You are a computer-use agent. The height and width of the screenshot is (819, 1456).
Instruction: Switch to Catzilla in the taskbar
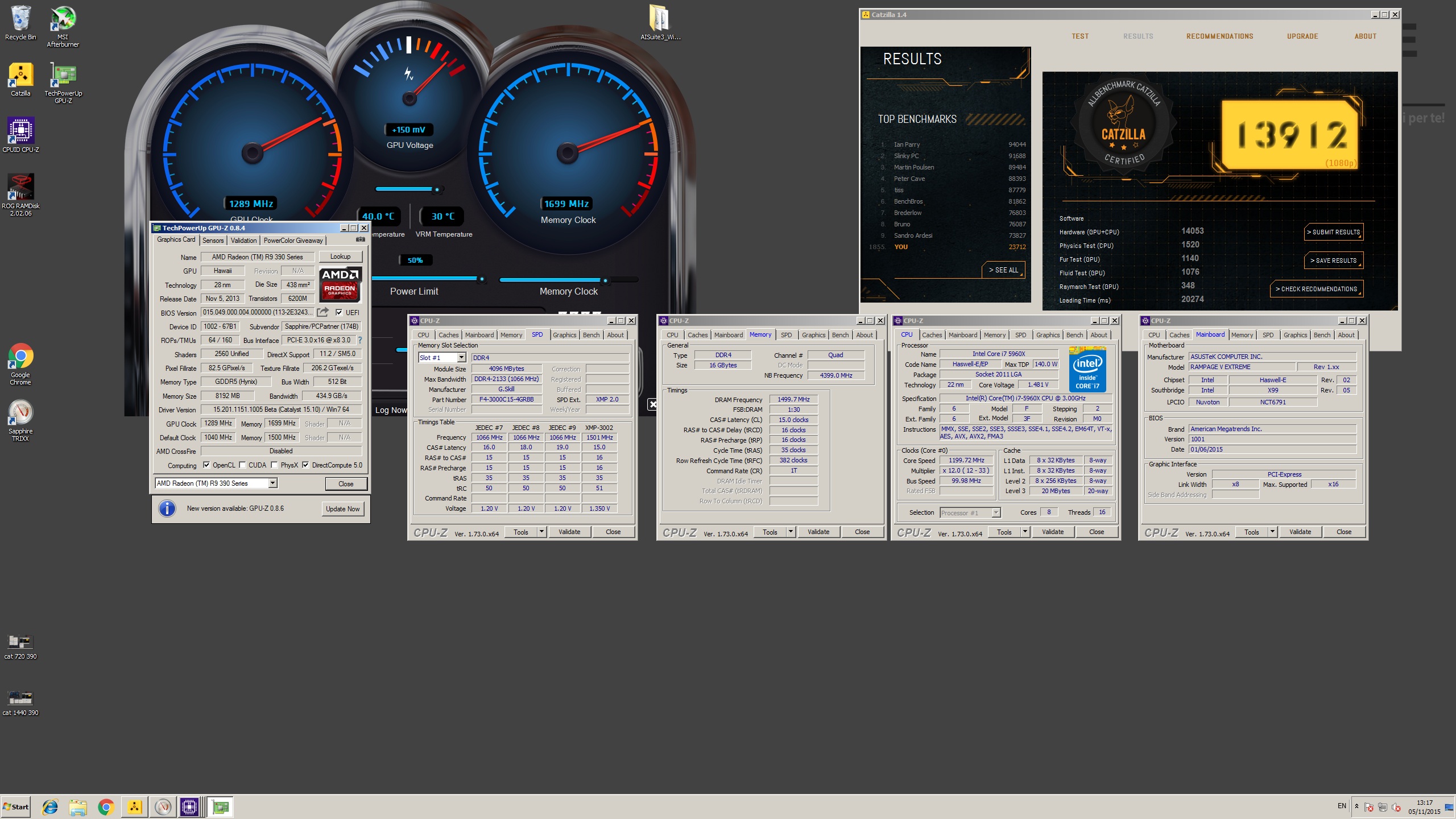pos(134,806)
